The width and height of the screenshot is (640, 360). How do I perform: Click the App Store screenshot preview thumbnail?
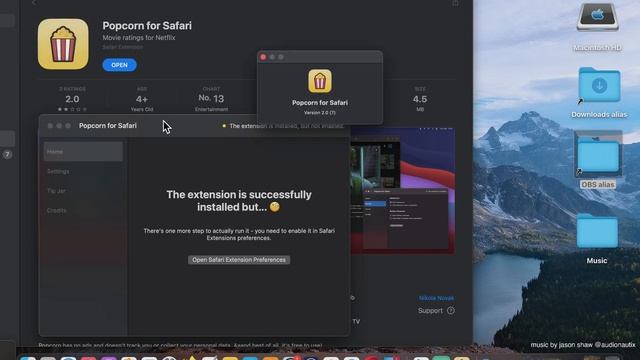[402, 191]
